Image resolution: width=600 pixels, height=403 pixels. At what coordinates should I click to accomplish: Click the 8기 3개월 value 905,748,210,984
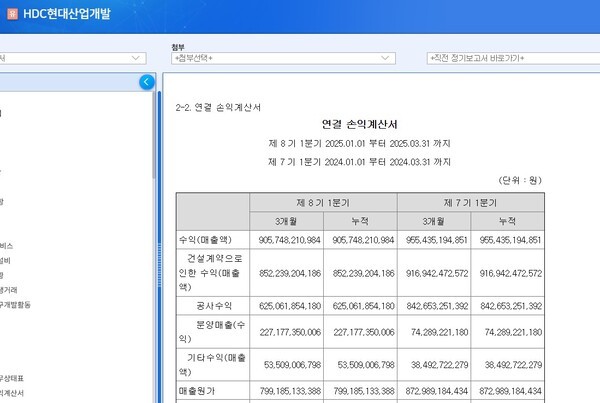(x=289, y=240)
